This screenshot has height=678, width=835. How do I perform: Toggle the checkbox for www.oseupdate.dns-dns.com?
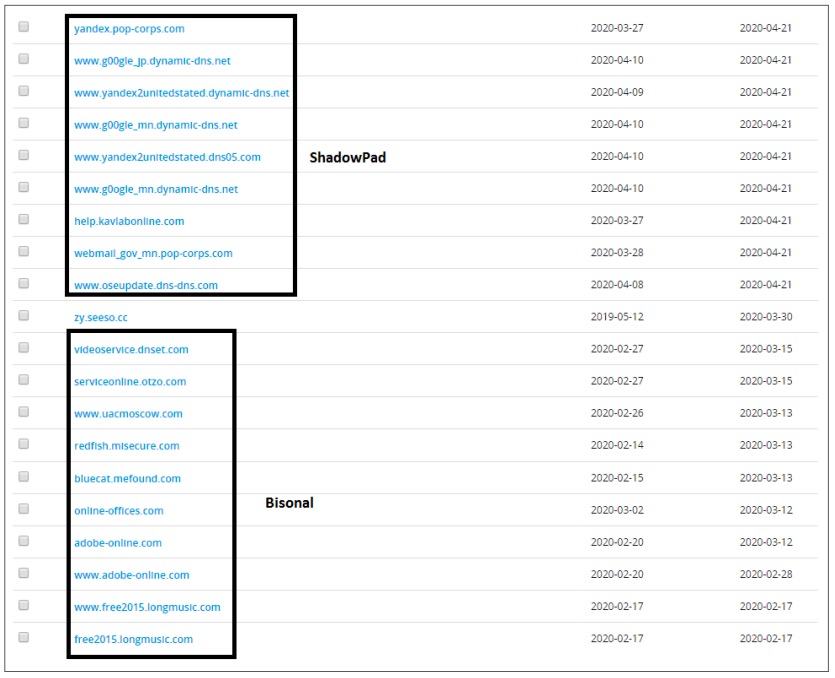(x=23, y=283)
